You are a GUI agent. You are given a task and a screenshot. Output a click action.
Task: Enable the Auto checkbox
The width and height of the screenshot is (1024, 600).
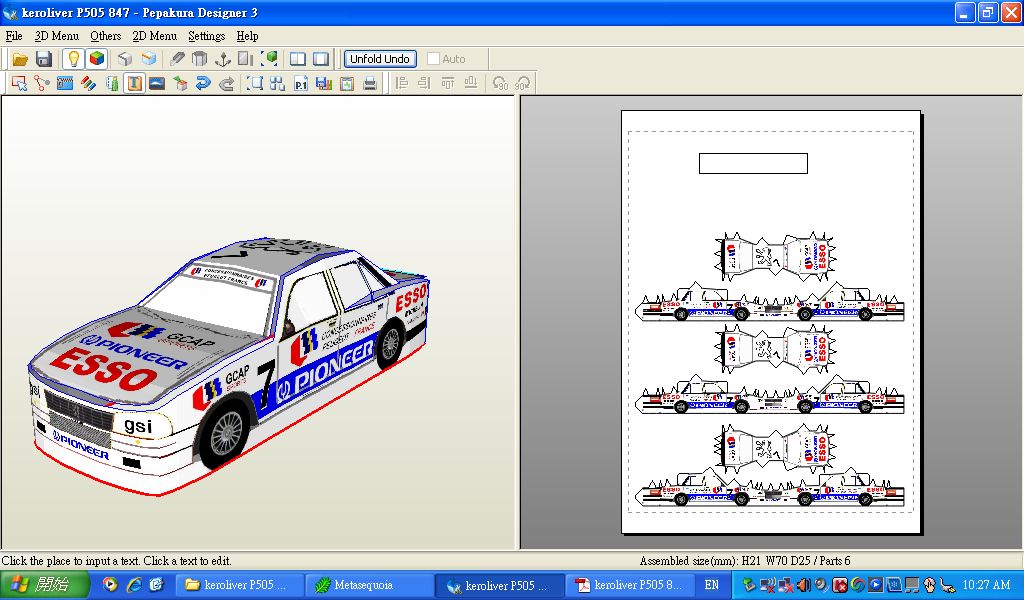(433, 59)
